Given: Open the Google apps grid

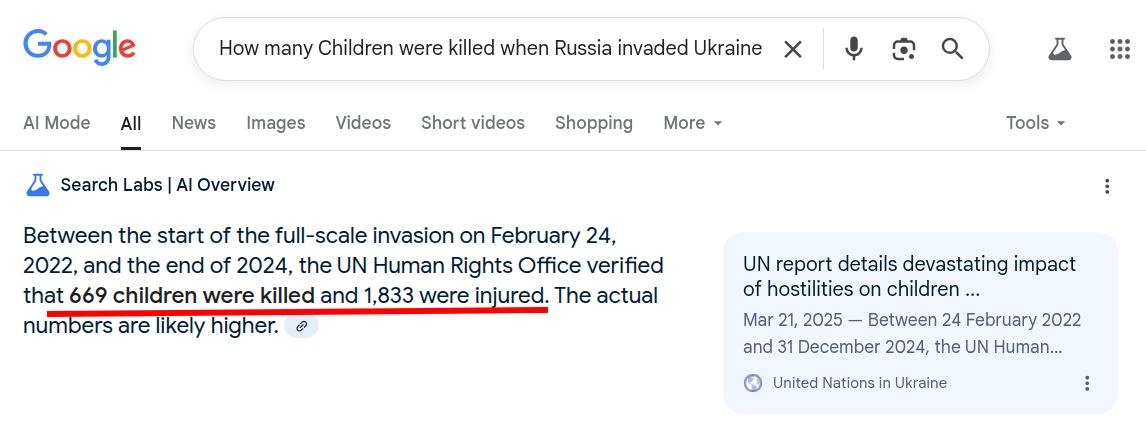Looking at the screenshot, I should 1120,49.
